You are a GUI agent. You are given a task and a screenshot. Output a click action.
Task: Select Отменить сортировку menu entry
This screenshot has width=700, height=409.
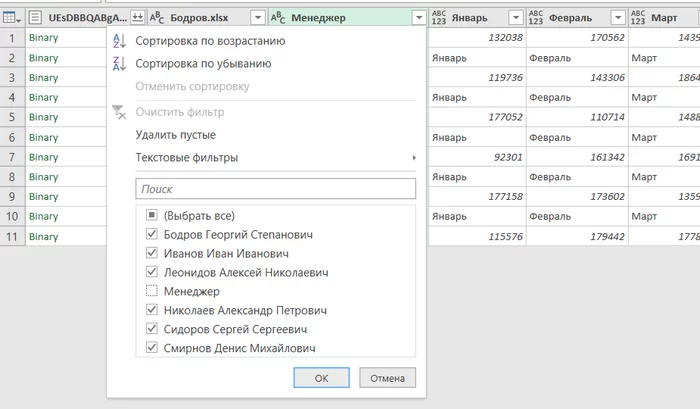(x=192, y=86)
